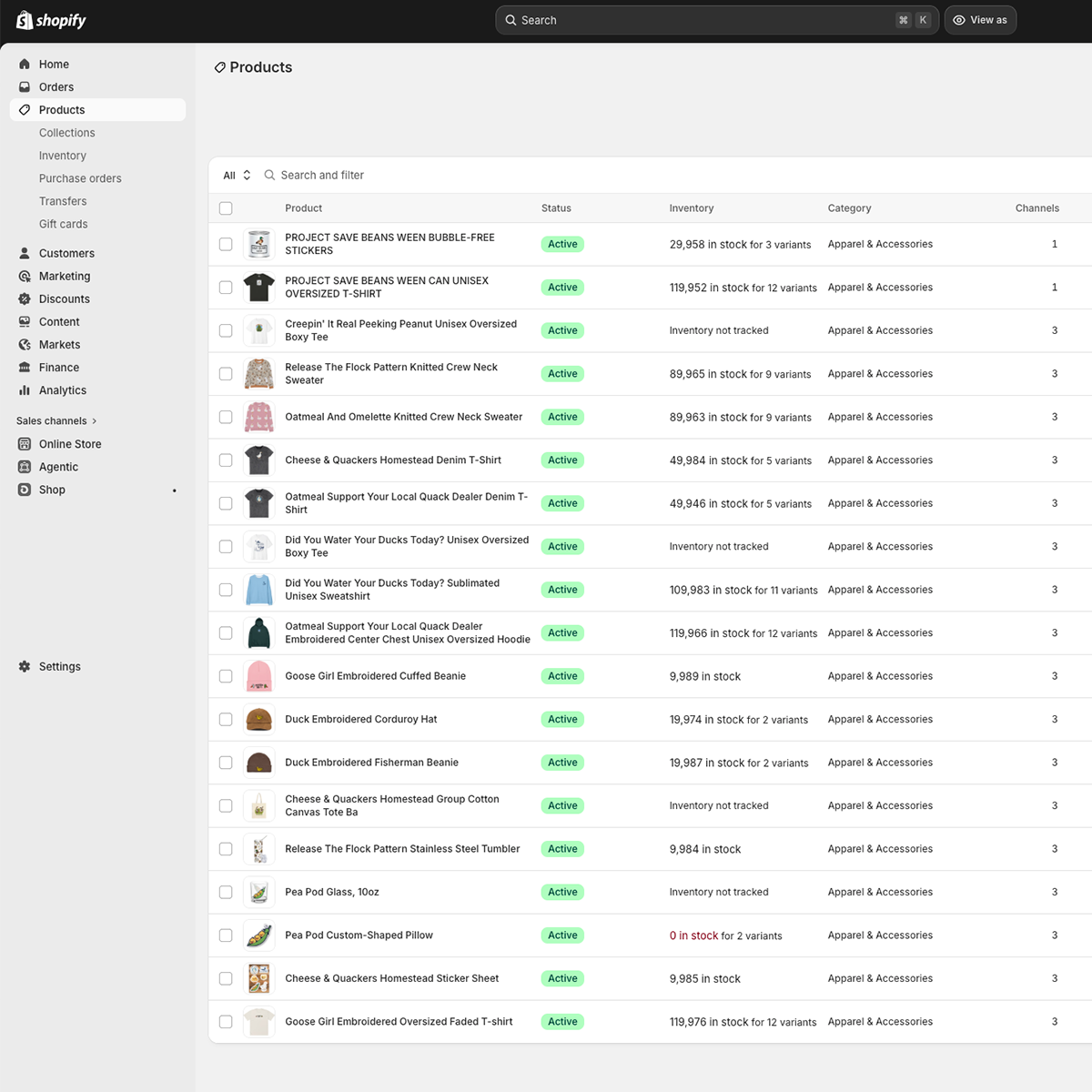Tick checkbox for Creepin' It Real Peeking Peanut tee

point(226,330)
